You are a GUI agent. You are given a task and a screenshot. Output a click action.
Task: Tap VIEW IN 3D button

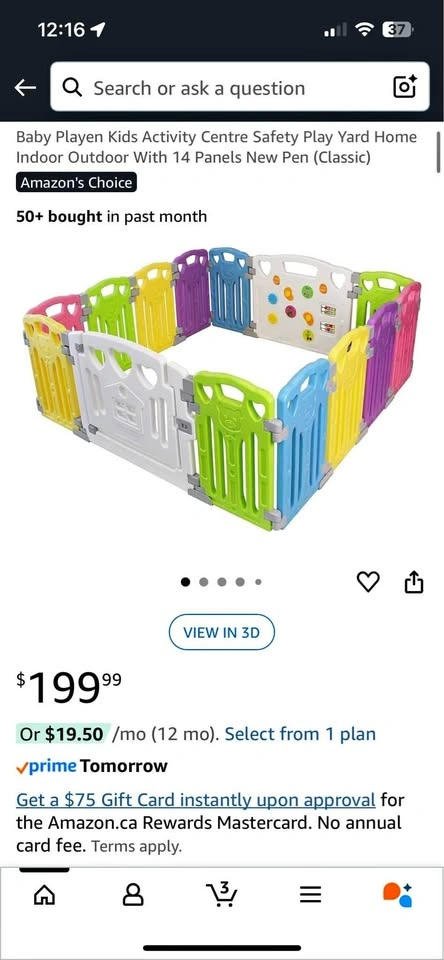tap(222, 632)
